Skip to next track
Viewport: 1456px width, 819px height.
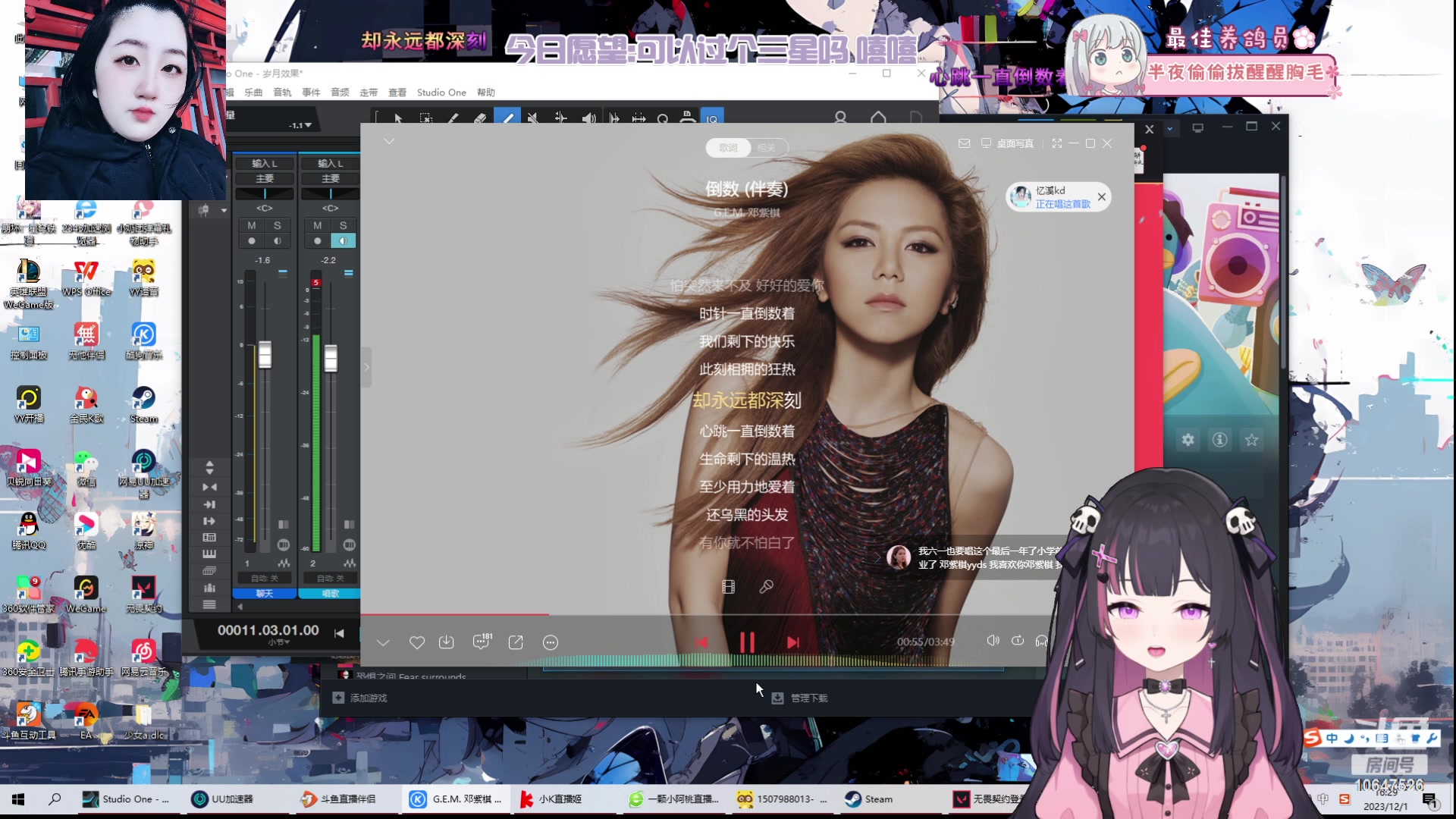pos(792,642)
